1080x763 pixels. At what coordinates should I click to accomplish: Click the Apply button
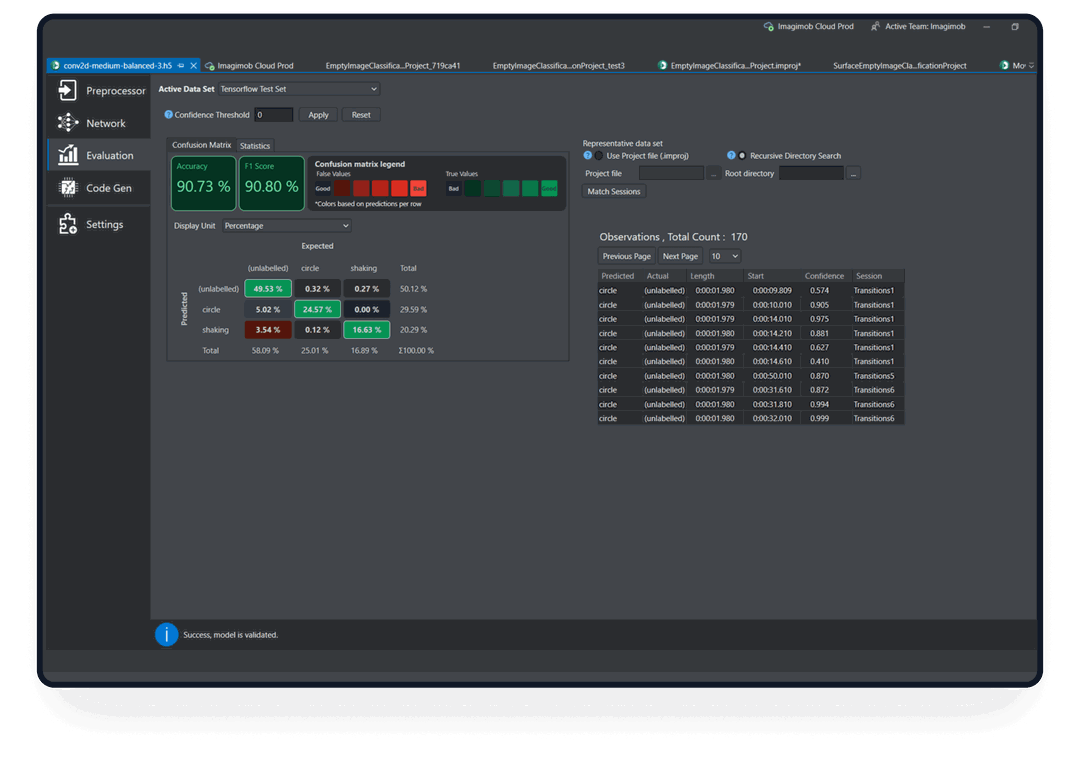tap(318, 115)
